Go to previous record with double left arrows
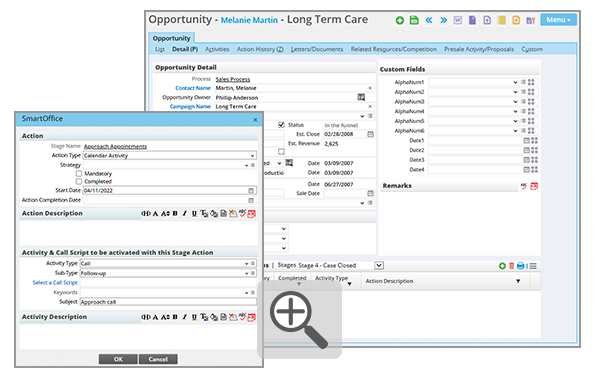The image size is (600, 390). [429, 20]
